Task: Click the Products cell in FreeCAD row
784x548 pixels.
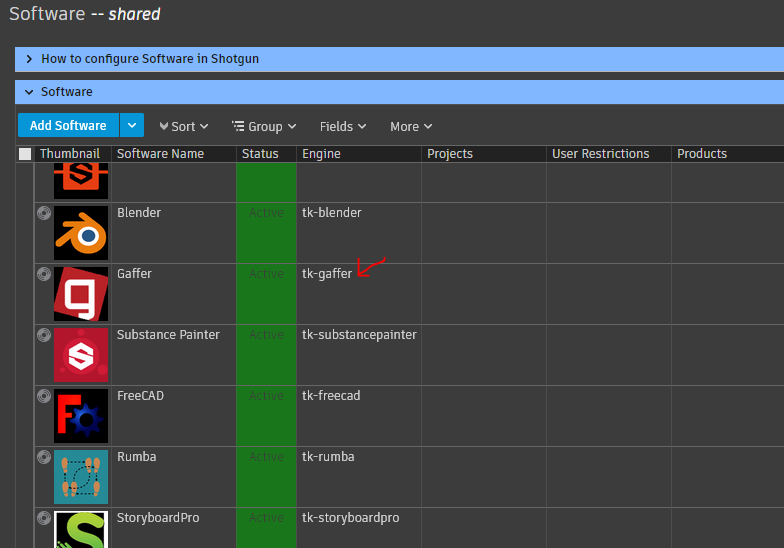Action: (728, 416)
